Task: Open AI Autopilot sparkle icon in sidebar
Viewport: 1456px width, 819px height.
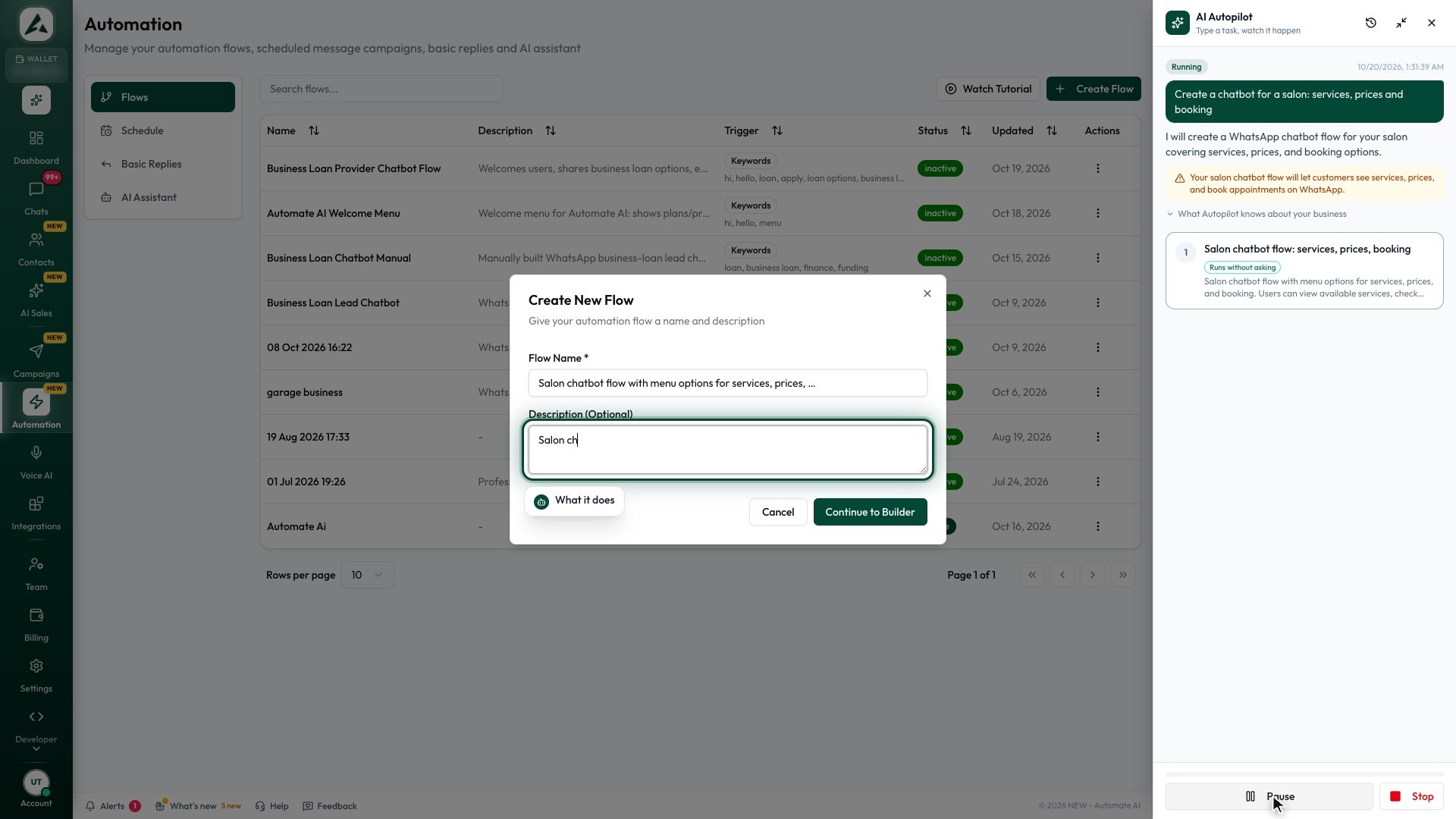Action: (36, 100)
